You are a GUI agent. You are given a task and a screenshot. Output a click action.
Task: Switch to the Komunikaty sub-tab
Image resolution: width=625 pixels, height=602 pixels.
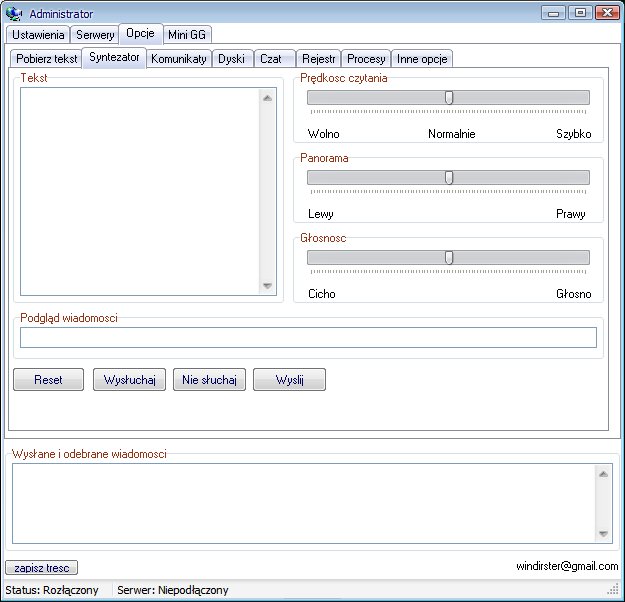point(178,59)
